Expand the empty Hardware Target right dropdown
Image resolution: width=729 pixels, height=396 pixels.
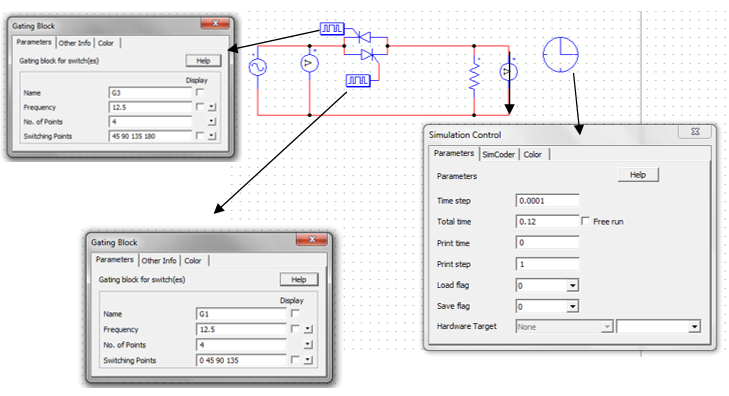695,327
